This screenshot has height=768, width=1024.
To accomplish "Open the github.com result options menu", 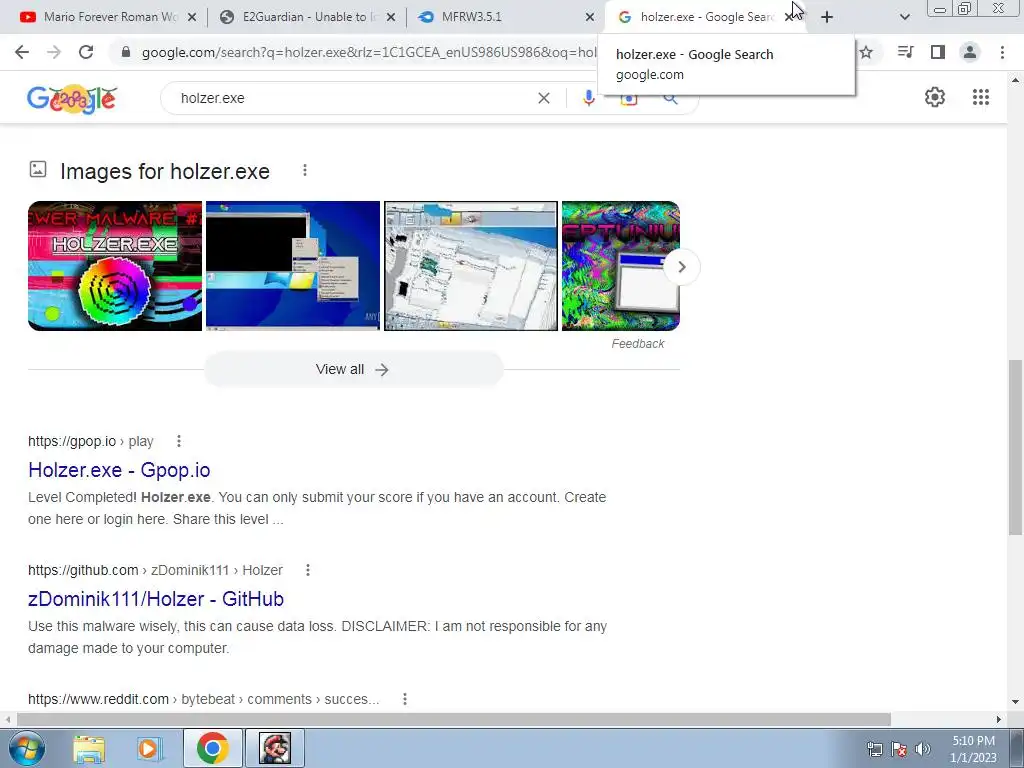I will [x=308, y=570].
